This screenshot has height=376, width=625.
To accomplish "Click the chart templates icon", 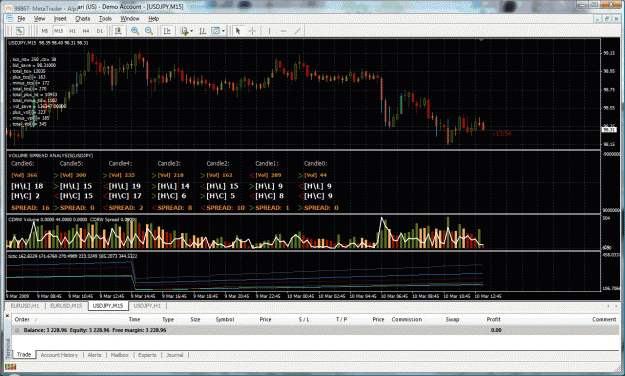I will pos(216,31).
